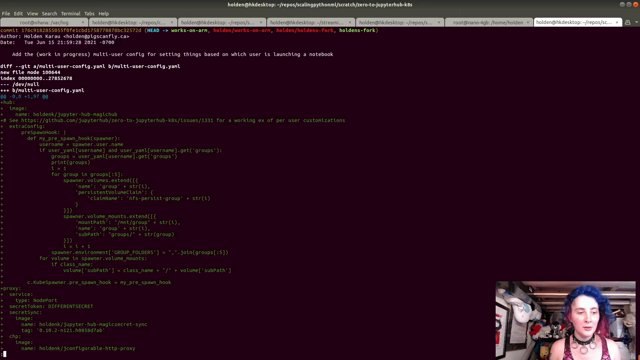Screen dimensions: 640x360
Task: Open the Tabs menu
Action: 89,13
